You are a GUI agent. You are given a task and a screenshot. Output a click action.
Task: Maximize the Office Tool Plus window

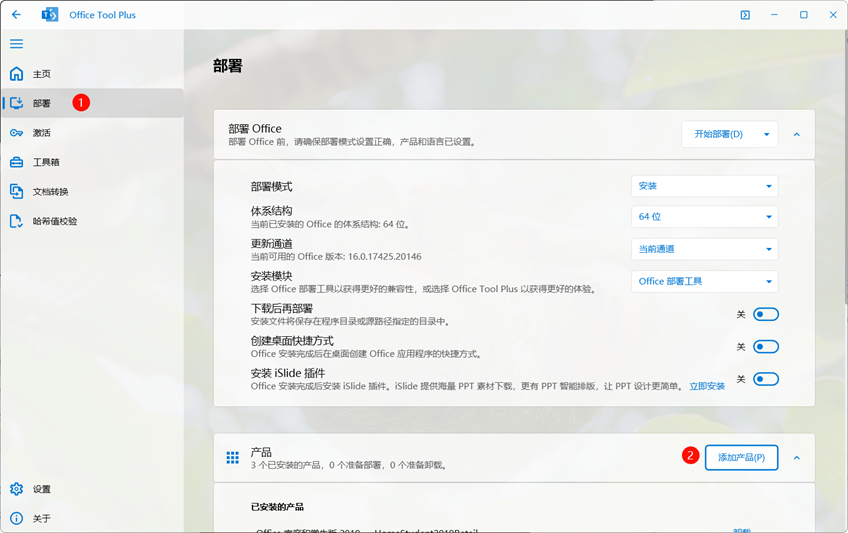point(804,15)
